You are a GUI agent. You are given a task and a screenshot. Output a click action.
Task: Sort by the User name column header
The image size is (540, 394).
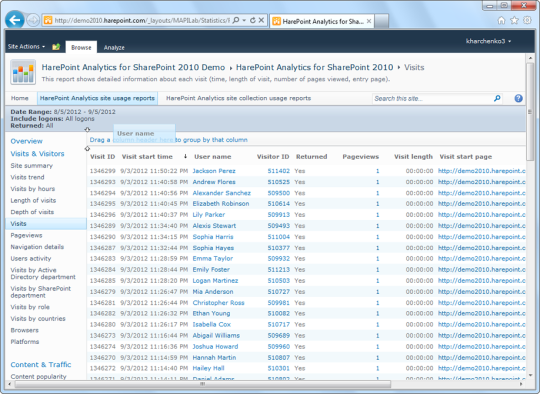pyautogui.click(x=212, y=157)
